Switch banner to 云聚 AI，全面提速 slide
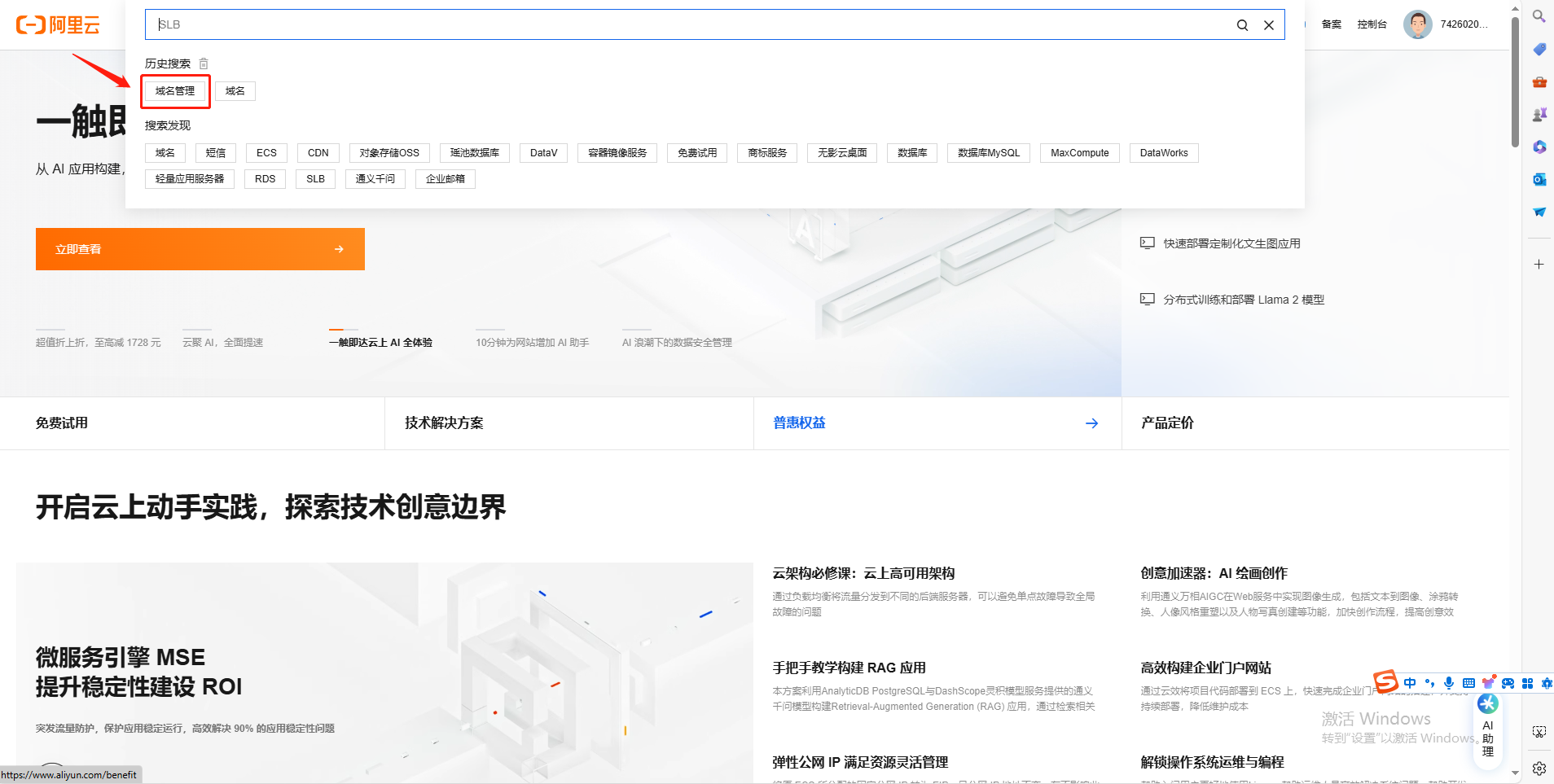Screen dimensions: 1554x784 (x=222, y=343)
